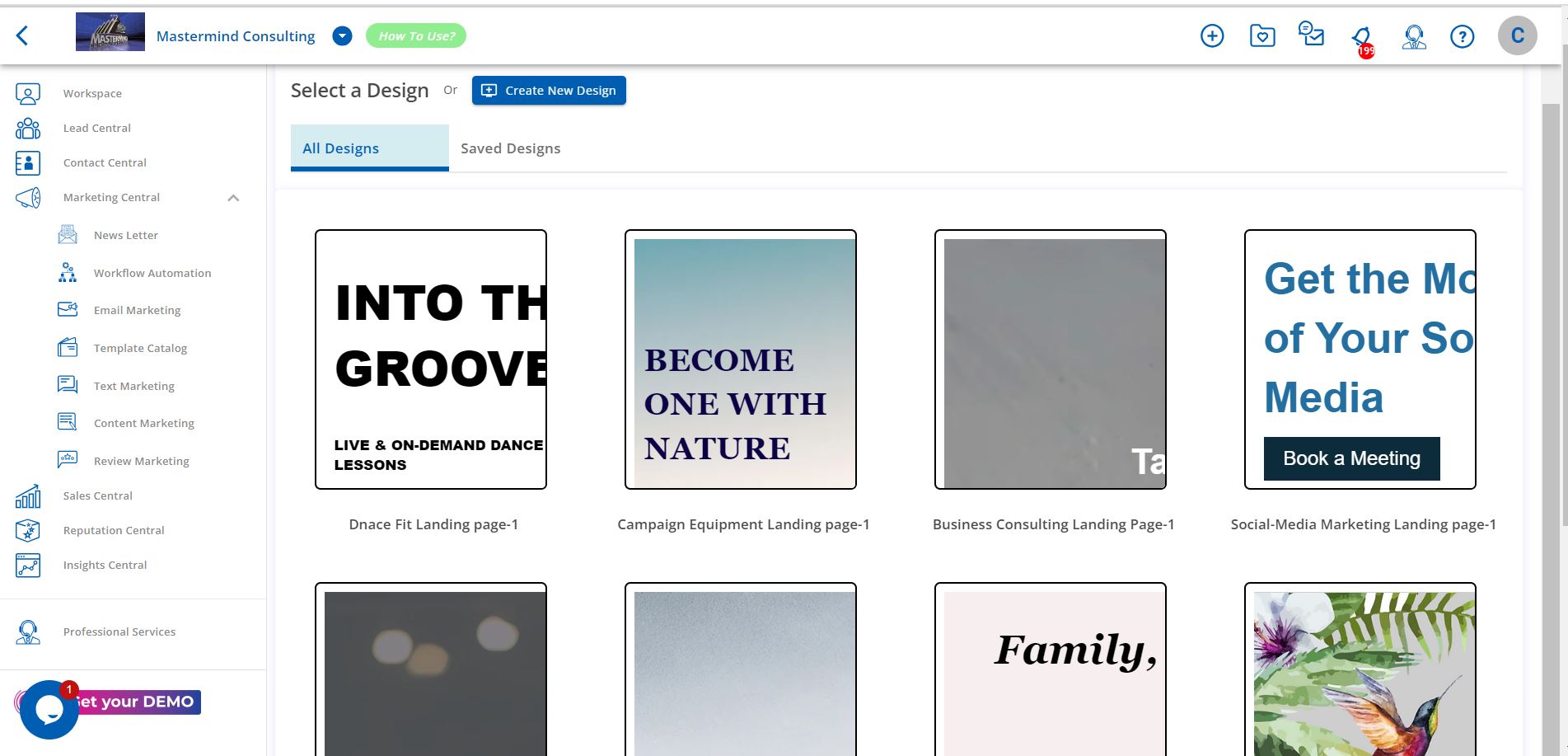Open the messages chat-mail icon
1568x756 pixels.
click(1311, 35)
